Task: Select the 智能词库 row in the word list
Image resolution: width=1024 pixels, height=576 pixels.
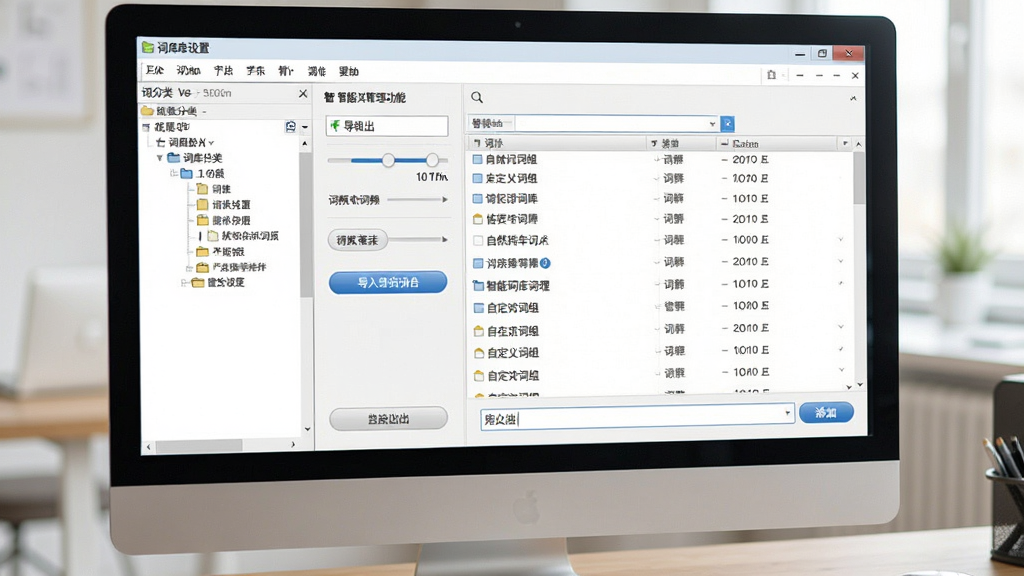Action: (x=658, y=285)
